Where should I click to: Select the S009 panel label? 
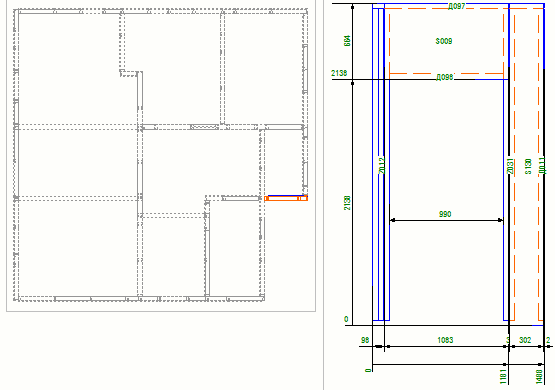(x=444, y=41)
